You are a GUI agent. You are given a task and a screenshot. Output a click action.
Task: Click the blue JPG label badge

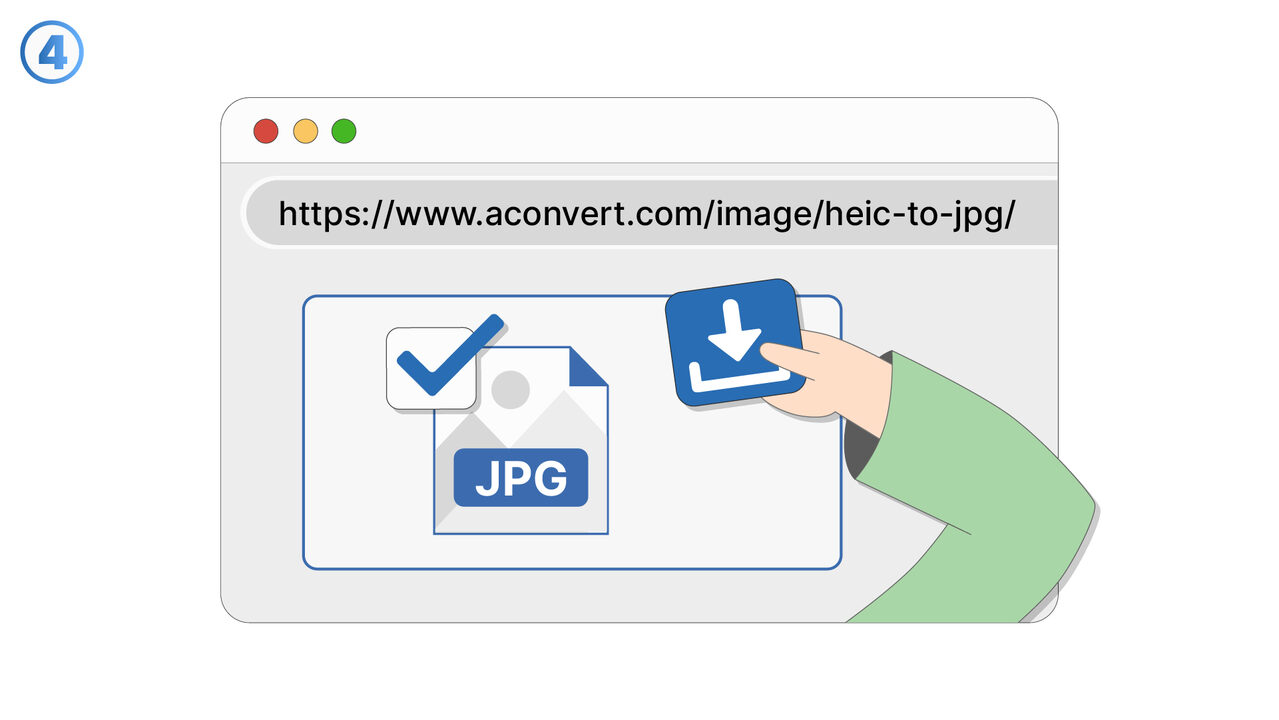521,478
